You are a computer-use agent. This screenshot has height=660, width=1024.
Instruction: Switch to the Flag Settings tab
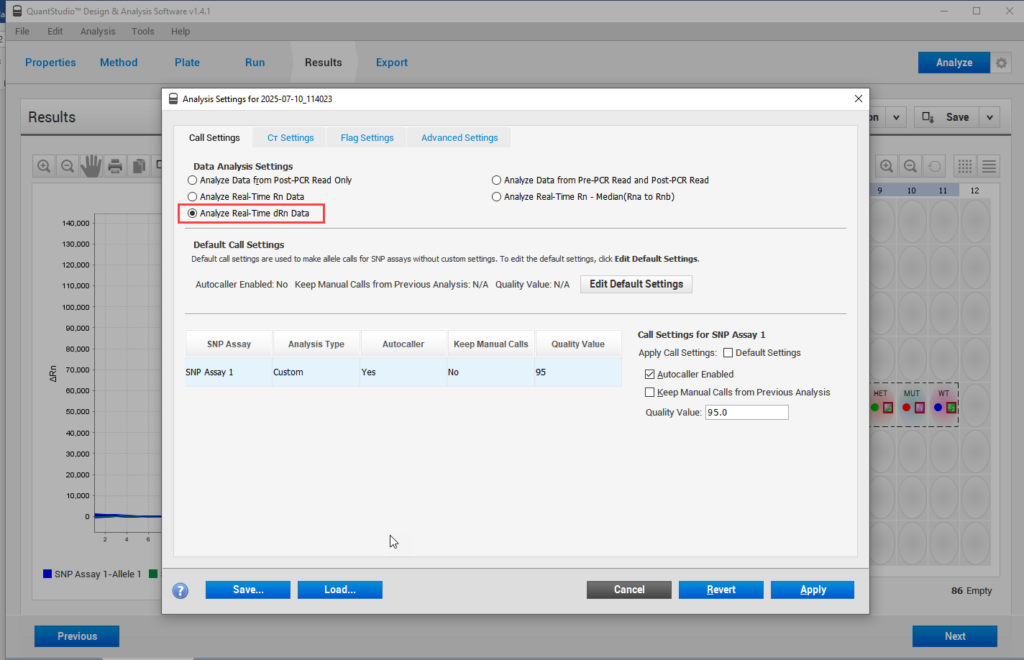coord(367,138)
